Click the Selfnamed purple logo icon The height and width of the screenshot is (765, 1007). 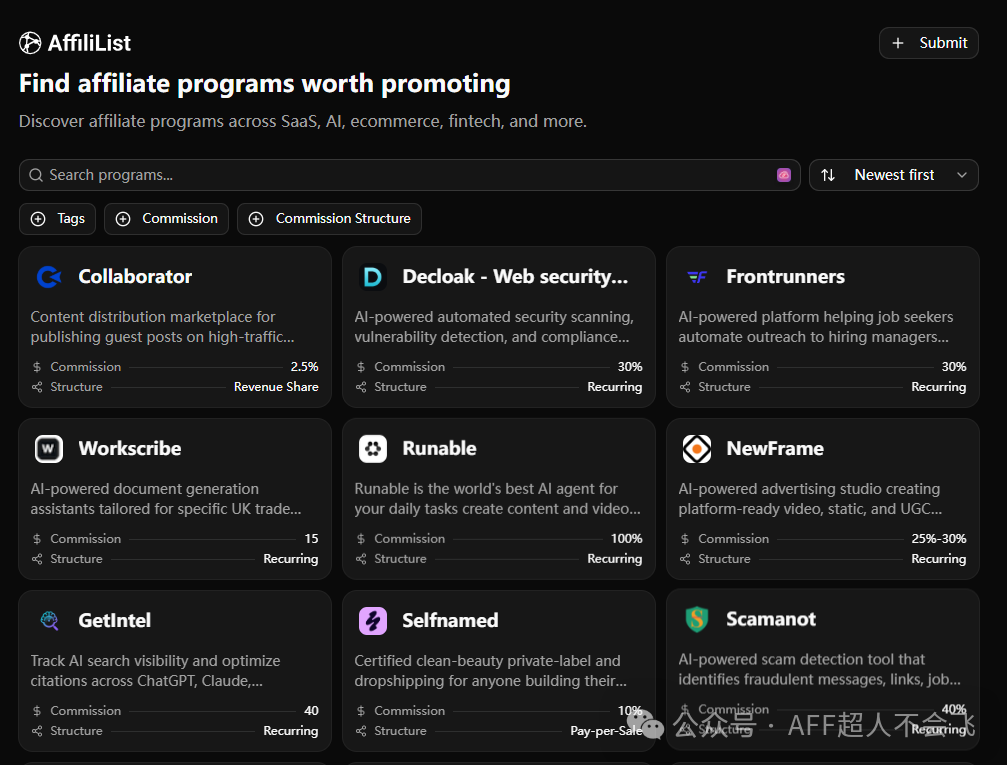[372, 620]
